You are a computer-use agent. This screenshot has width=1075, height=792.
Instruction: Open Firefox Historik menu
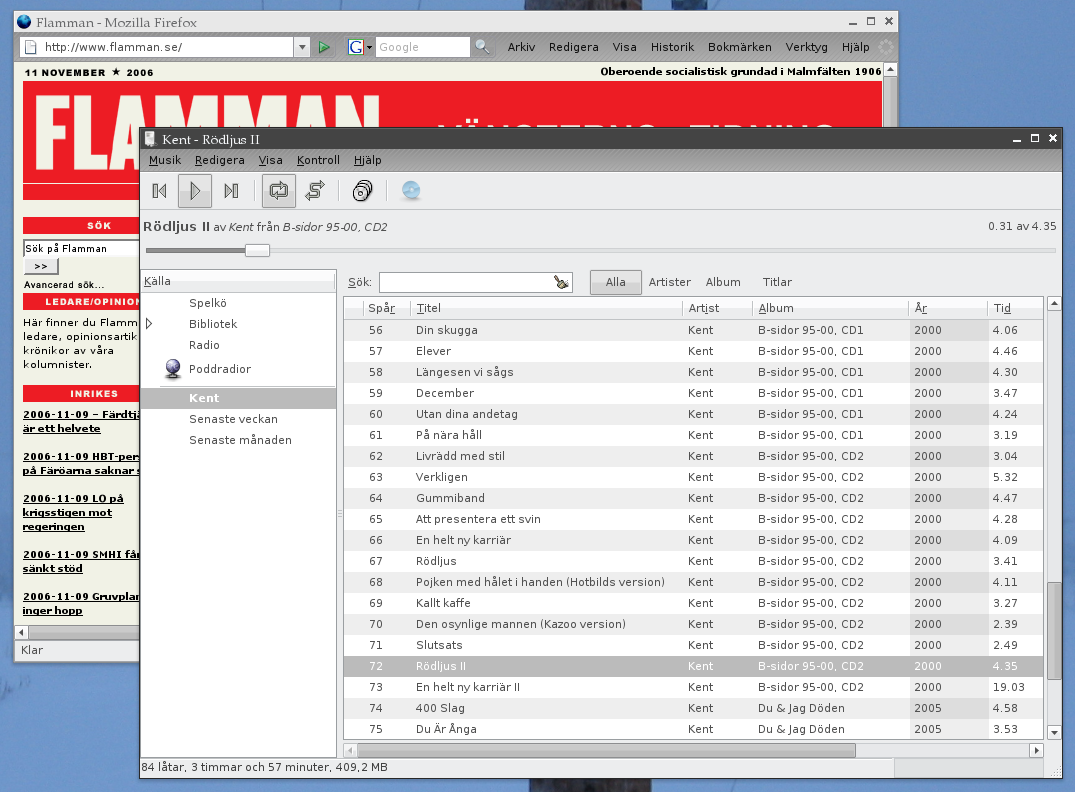click(672, 47)
